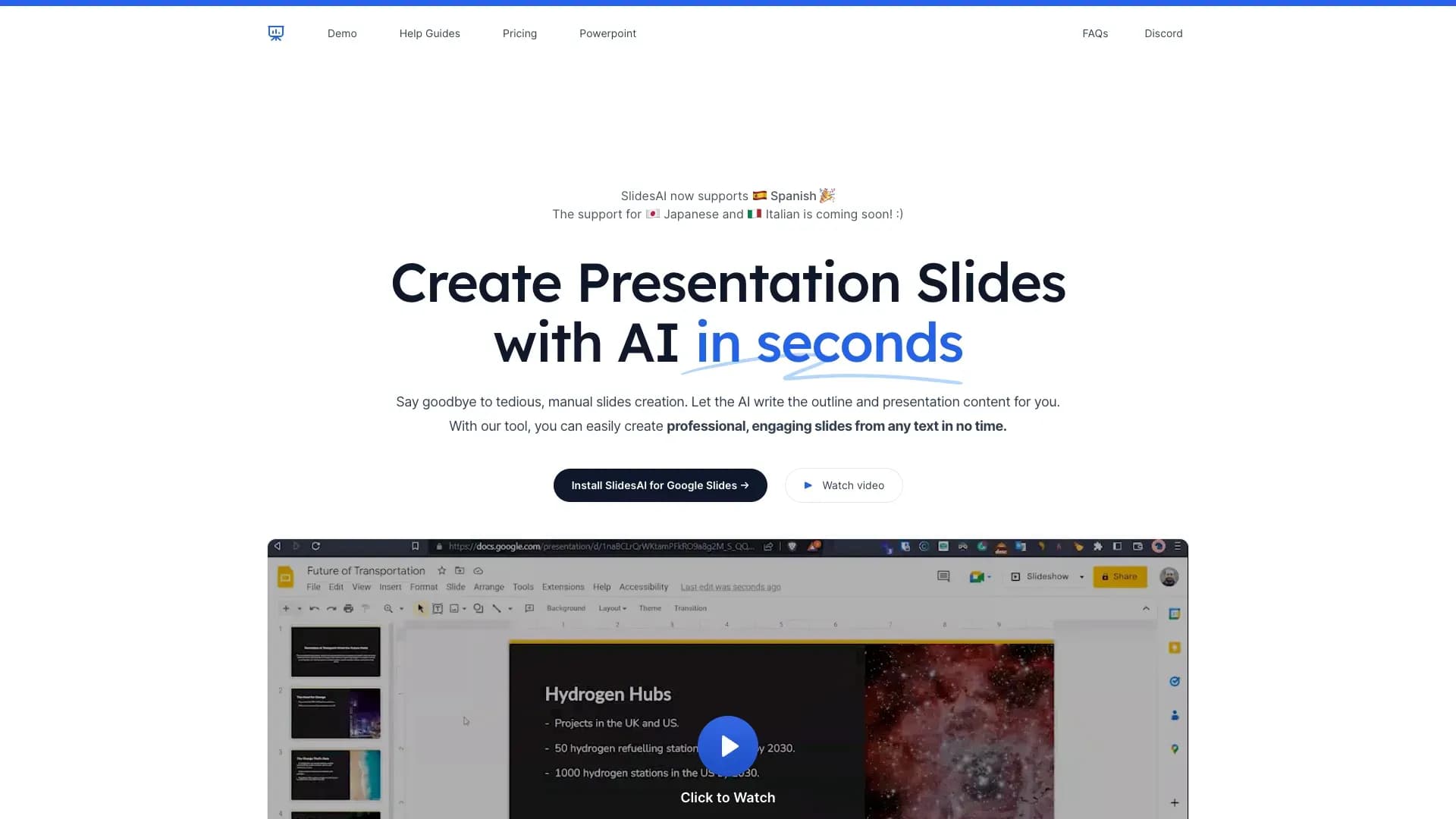Image resolution: width=1456 pixels, height=819 pixels.
Task: Open the Arrange menu in Slides preview
Action: [x=488, y=587]
